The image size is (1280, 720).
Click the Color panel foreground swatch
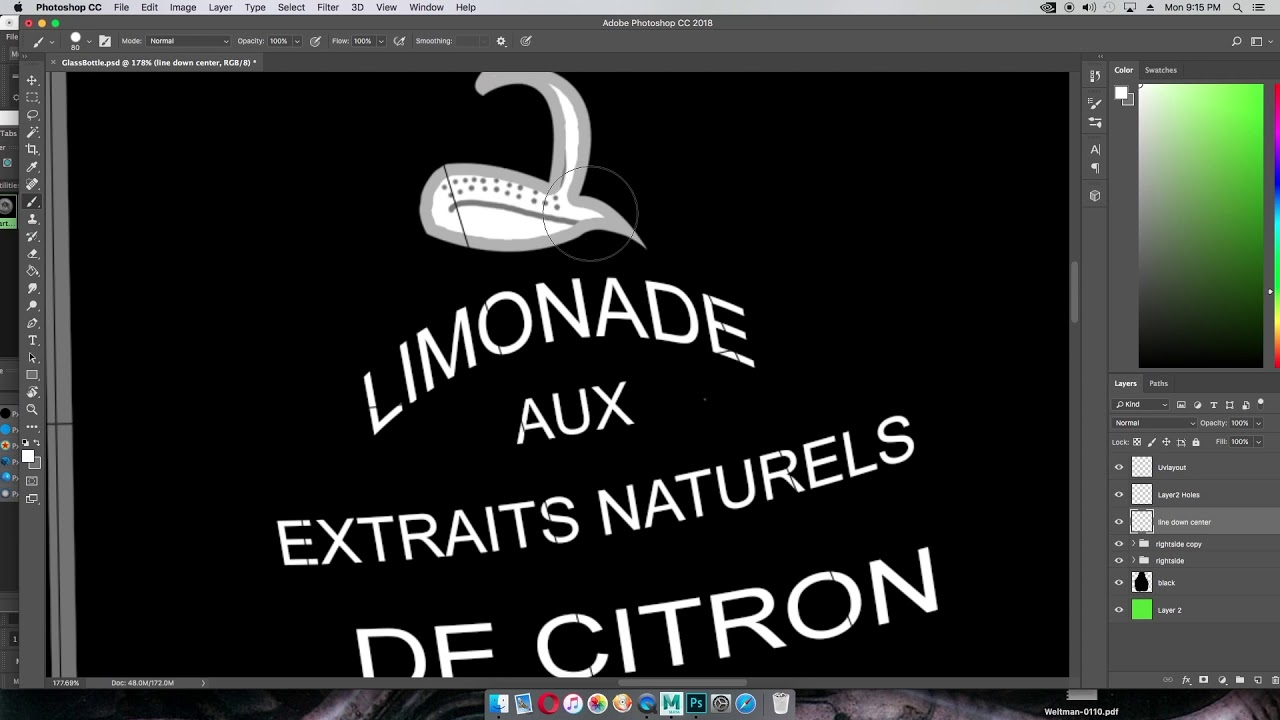click(x=1121, y=93)
